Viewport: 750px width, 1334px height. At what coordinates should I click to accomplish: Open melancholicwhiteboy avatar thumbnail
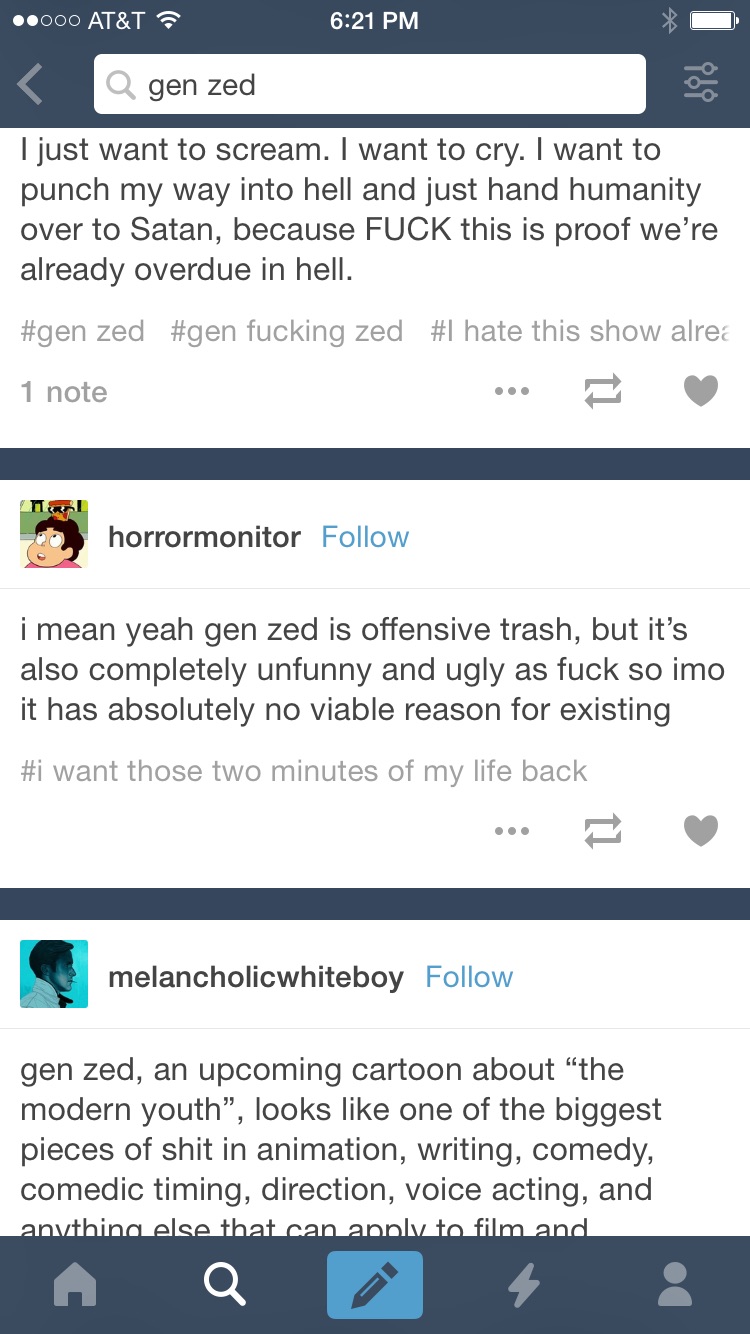pos(54,974)
